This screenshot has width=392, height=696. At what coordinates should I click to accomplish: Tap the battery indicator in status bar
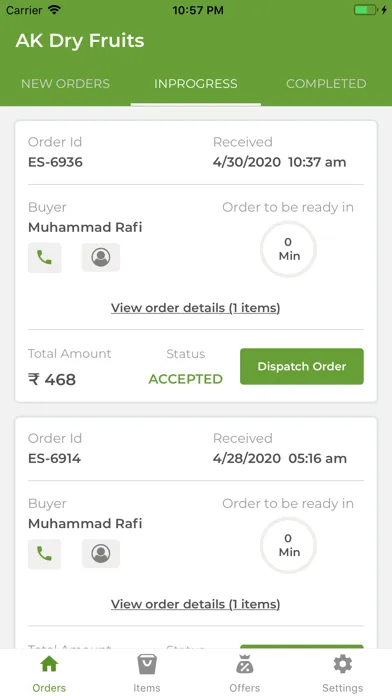366,10
